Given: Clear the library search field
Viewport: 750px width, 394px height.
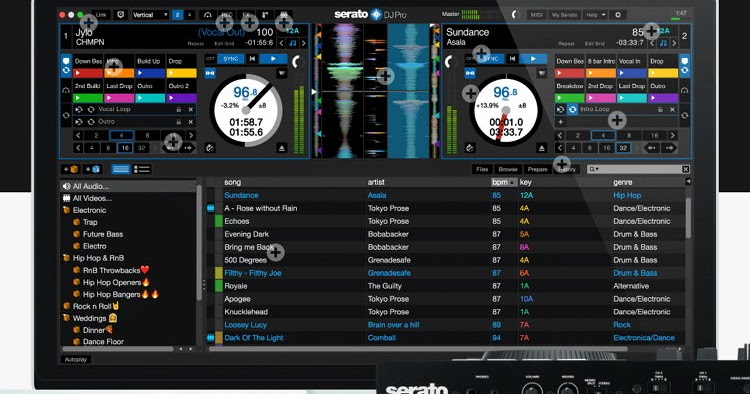Looking at the screenshot, I should (x=685, y=169).
